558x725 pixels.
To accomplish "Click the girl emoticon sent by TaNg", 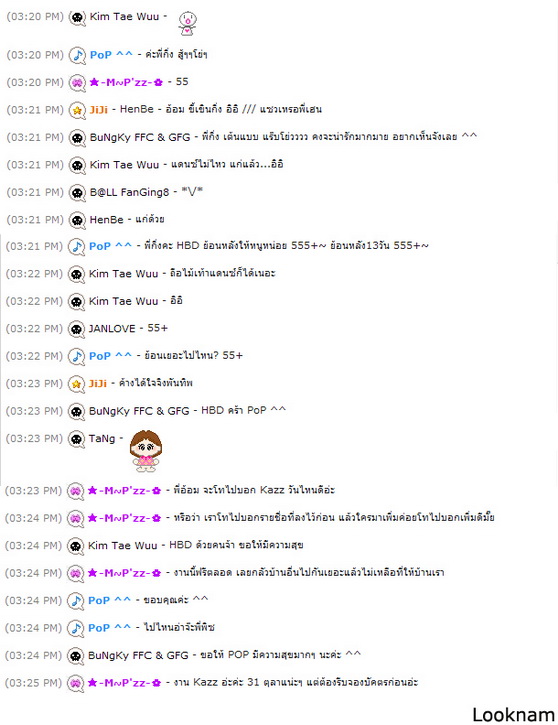I will pyautogui.click(x=146, y=451).
